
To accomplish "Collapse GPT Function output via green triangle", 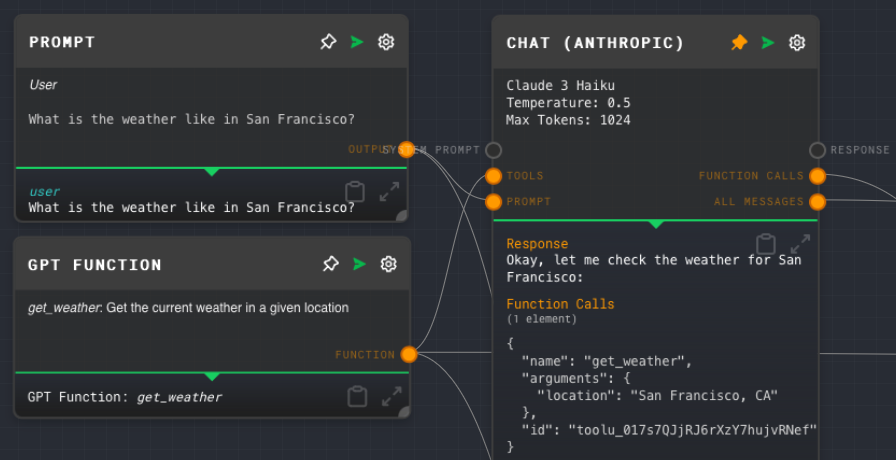I will (x=212, y=376).
